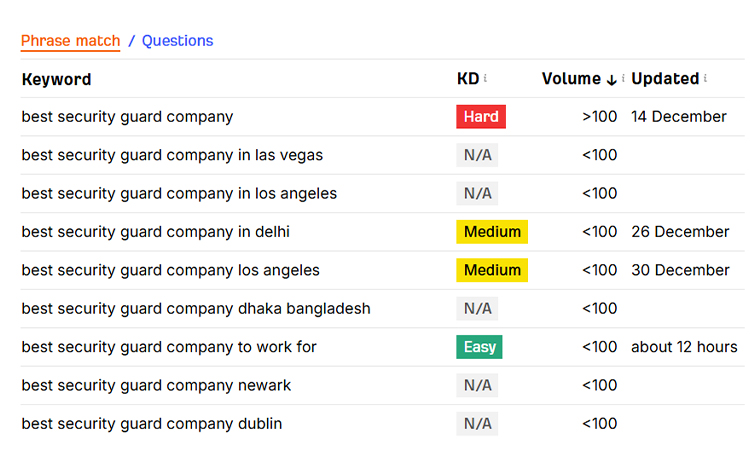The height and width of the screenshot is (450, 750).
Task: Open keyword ending in 'newark'
Action: [156, 385]
